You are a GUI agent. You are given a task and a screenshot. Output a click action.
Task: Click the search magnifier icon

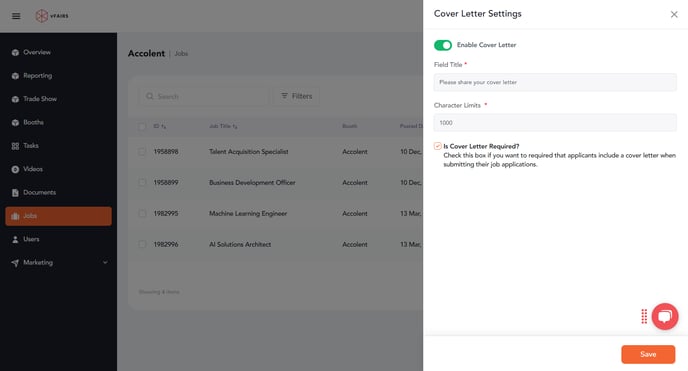[150, 96]
